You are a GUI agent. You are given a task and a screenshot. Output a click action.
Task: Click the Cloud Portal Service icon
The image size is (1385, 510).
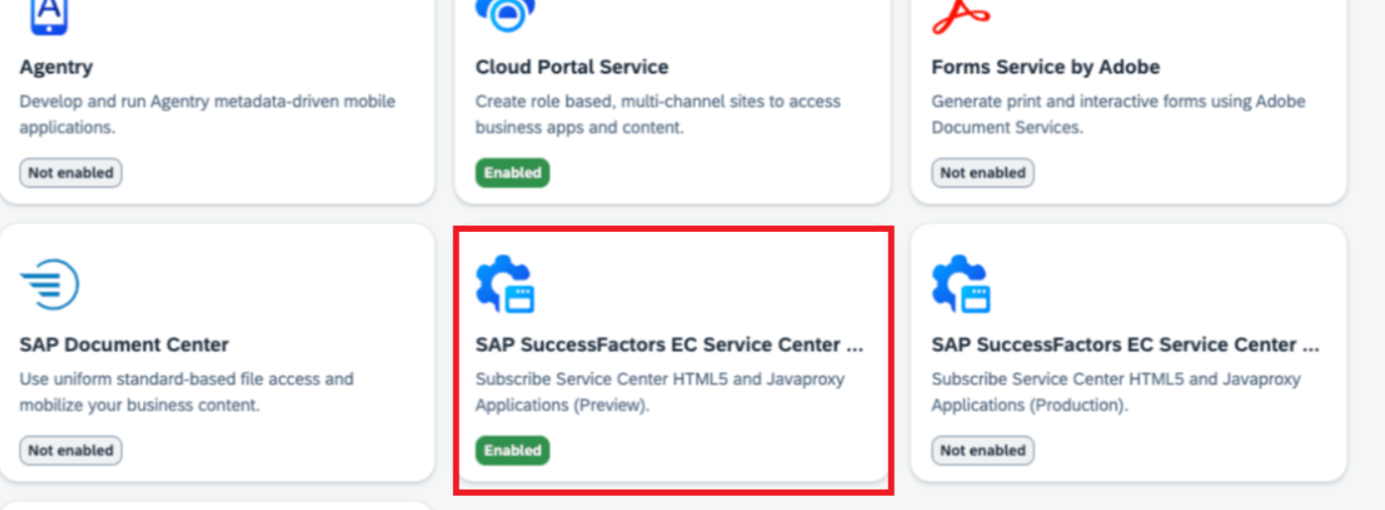click(x=505, y=13)
